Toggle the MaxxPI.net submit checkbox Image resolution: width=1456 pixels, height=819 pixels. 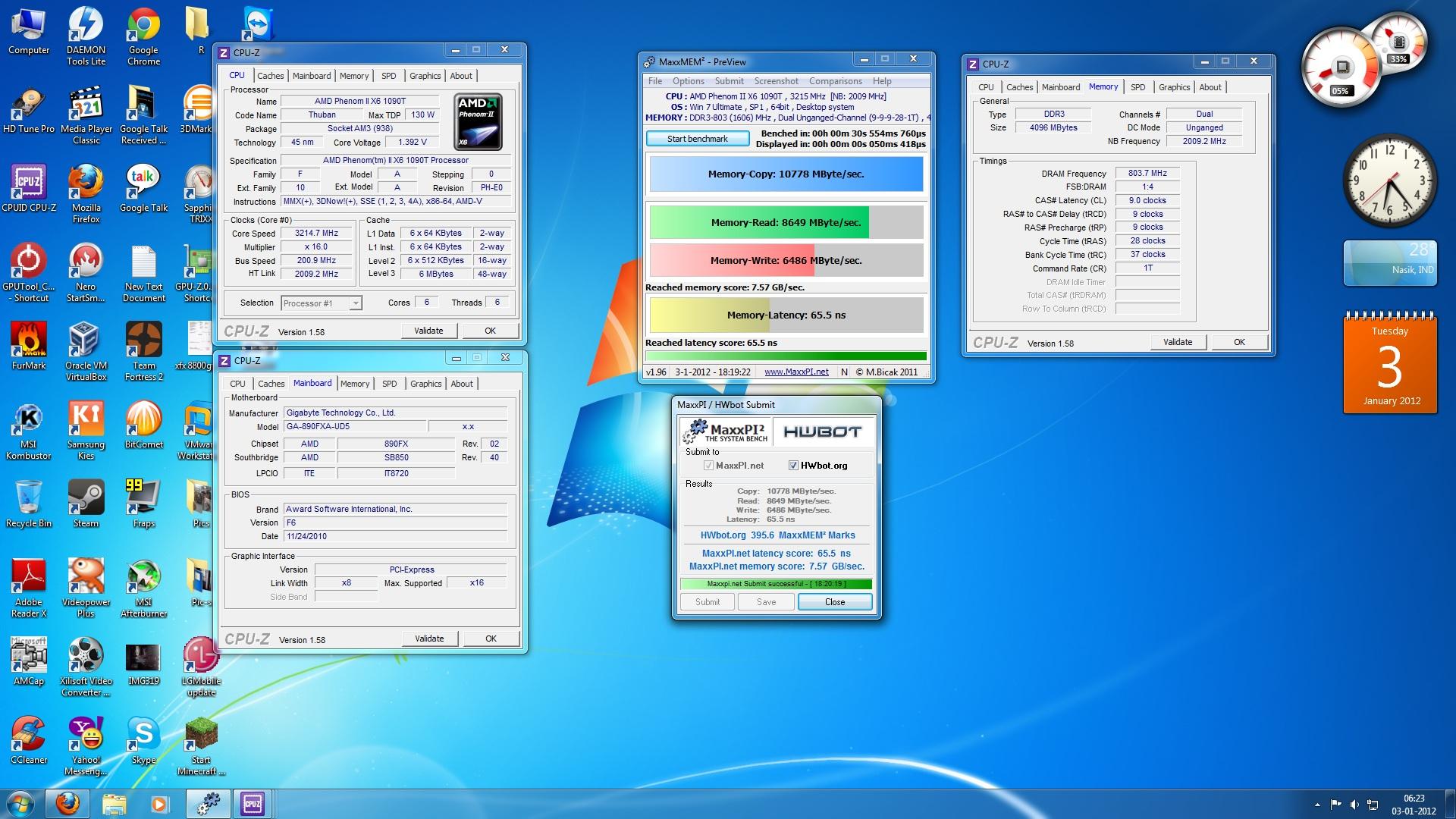point(708,466)
